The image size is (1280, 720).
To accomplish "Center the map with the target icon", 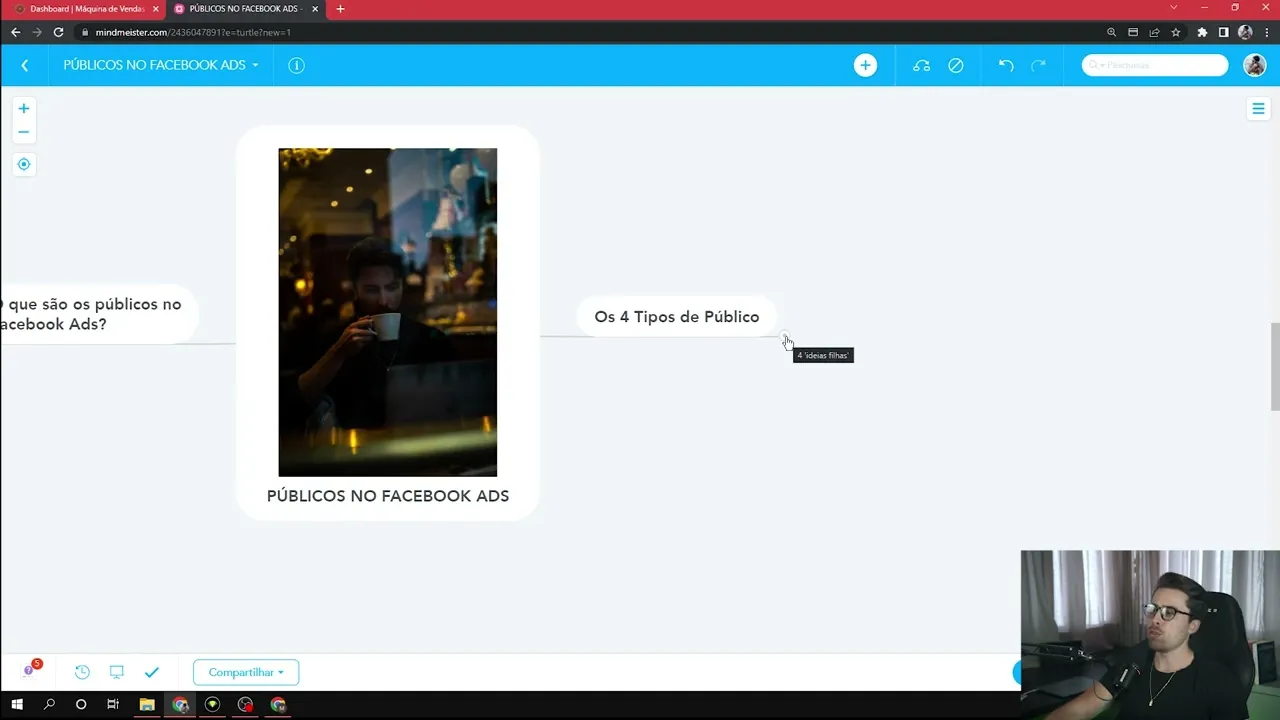I will tap(24, 164).
